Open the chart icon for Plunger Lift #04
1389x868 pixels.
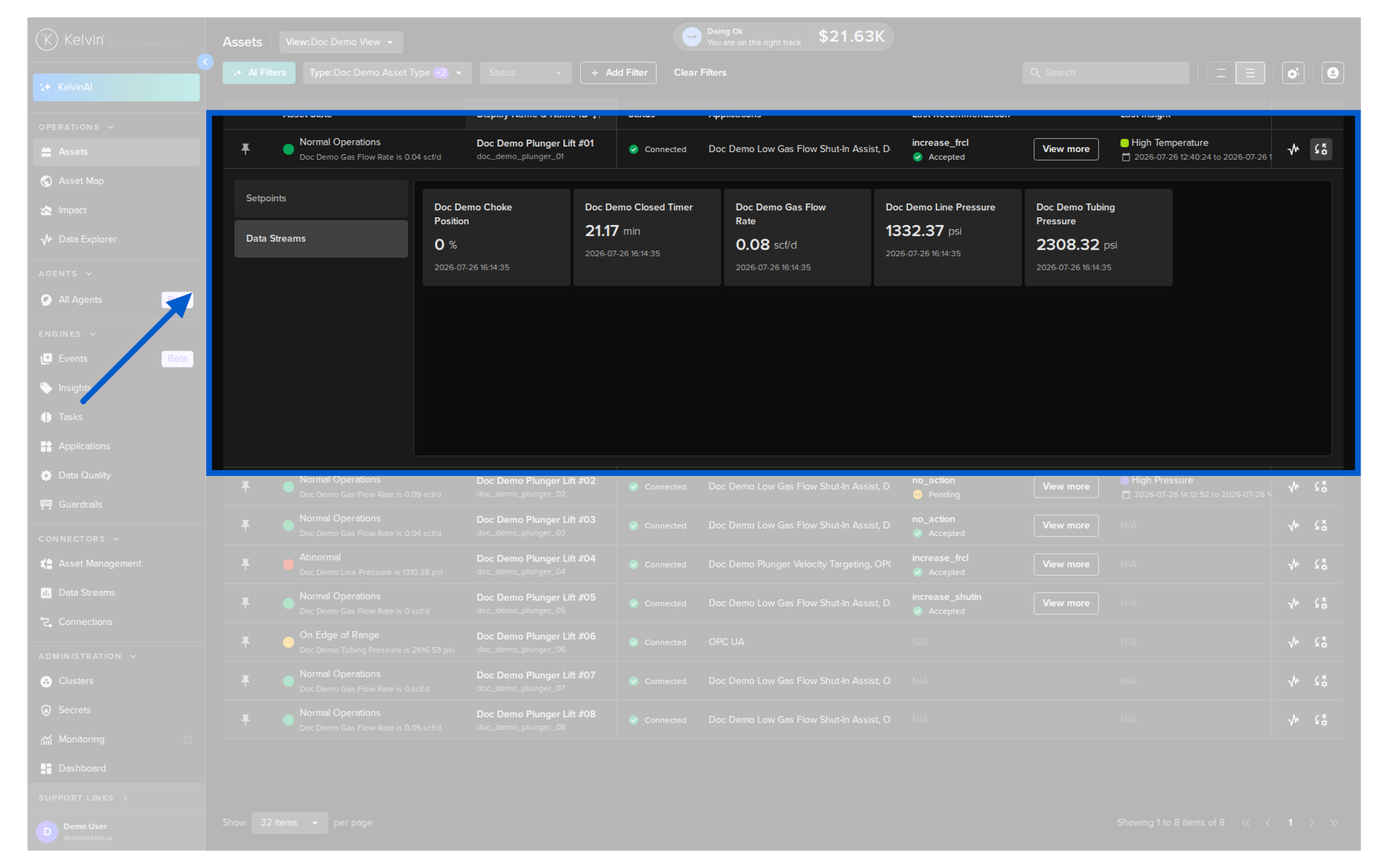point(1294,564)
